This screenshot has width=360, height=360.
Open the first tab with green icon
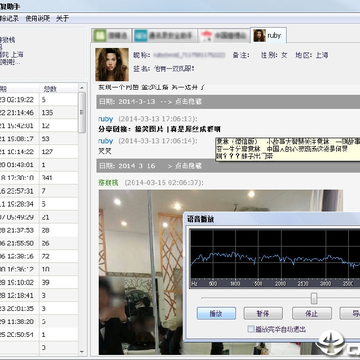click(x=112, y=35)
